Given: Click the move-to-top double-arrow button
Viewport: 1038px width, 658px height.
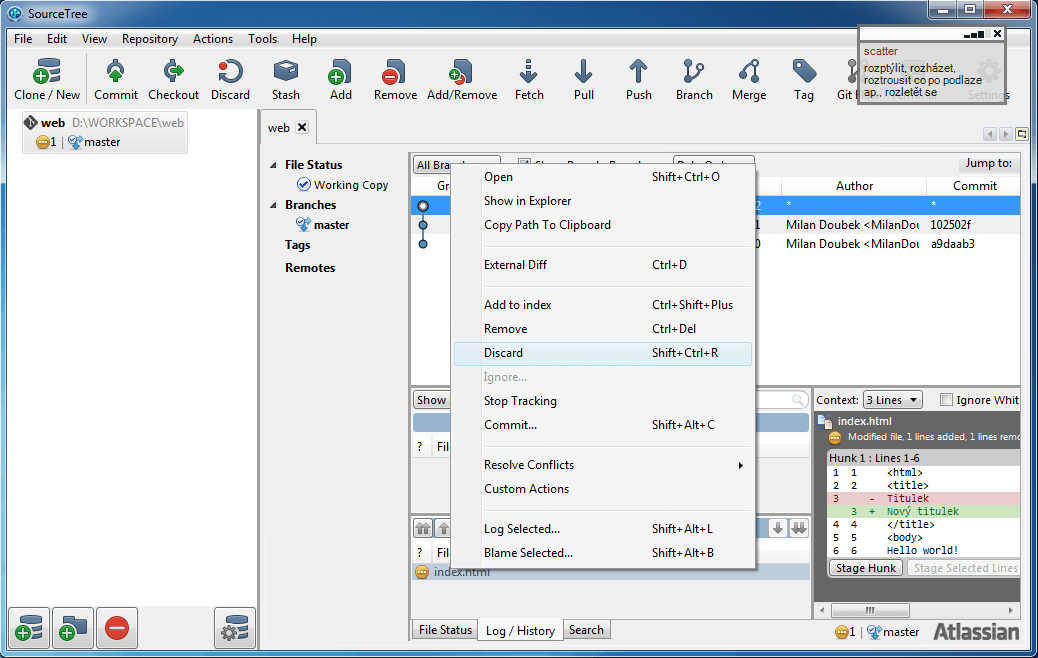Looking at the screenshot, I should point(423,528).
